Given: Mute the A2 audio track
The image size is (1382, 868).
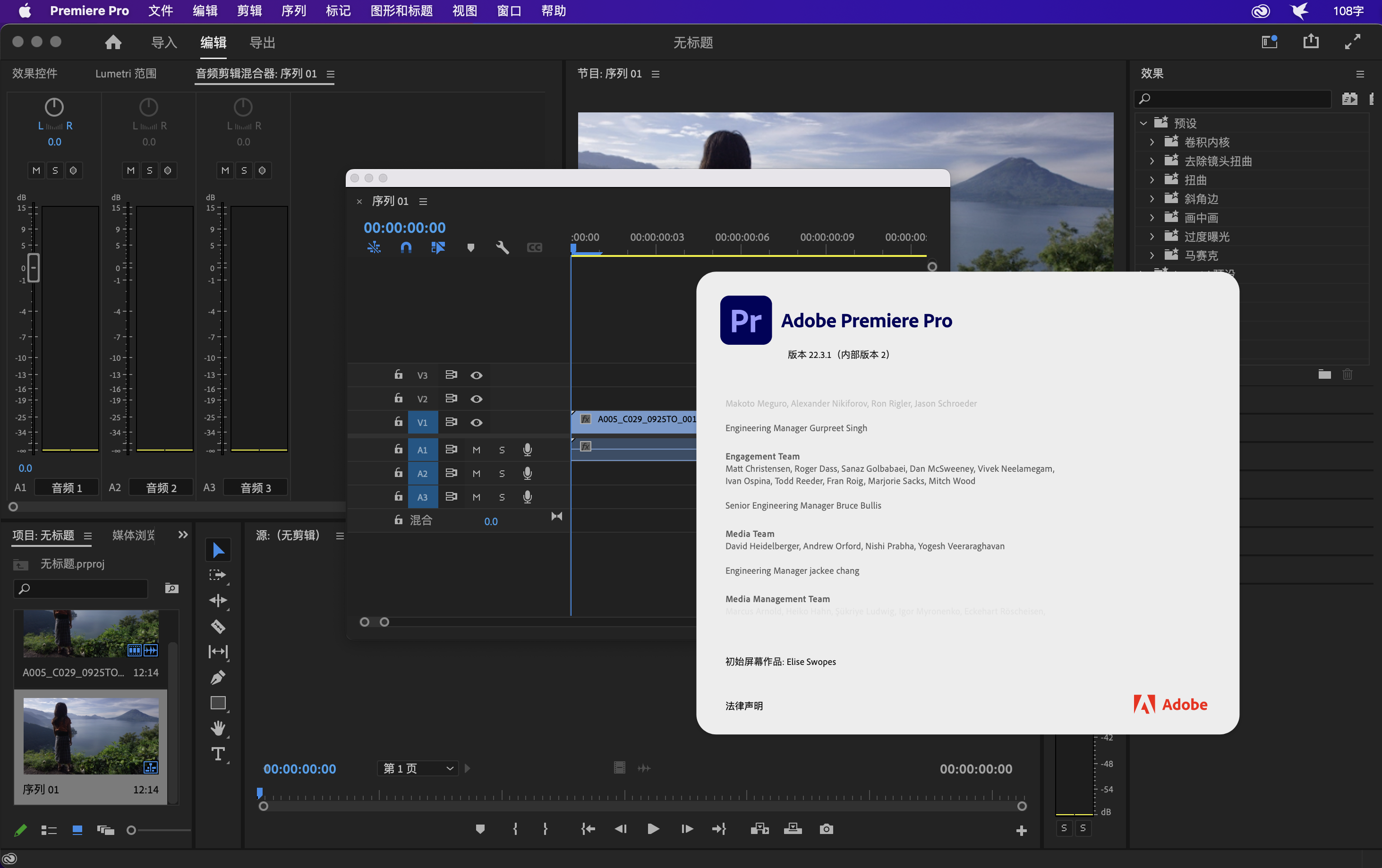Looking at the screenshot, I should (476, 473).
